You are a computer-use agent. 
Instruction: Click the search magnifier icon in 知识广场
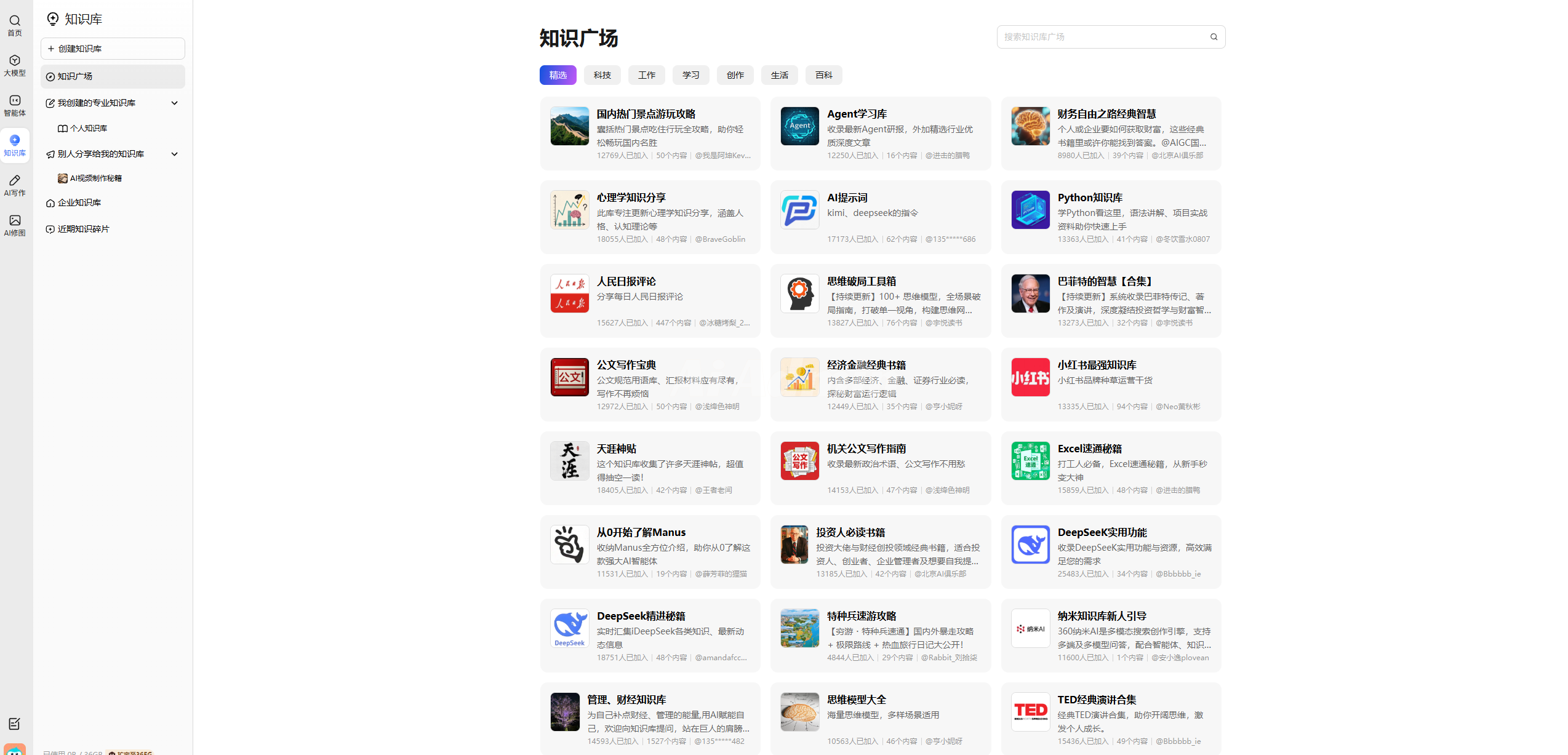1214,37
